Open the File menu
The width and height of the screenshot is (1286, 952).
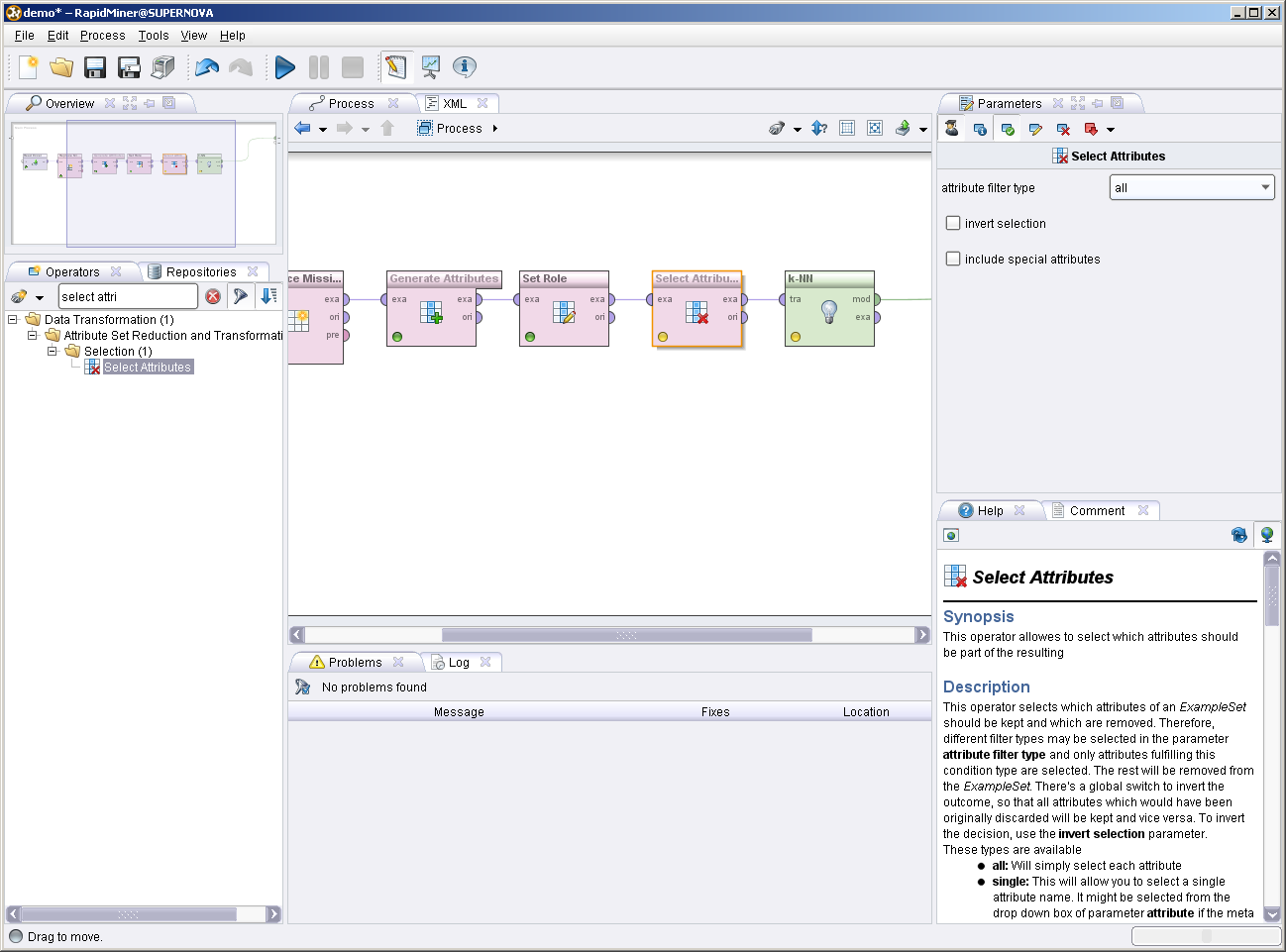(25, 35)
